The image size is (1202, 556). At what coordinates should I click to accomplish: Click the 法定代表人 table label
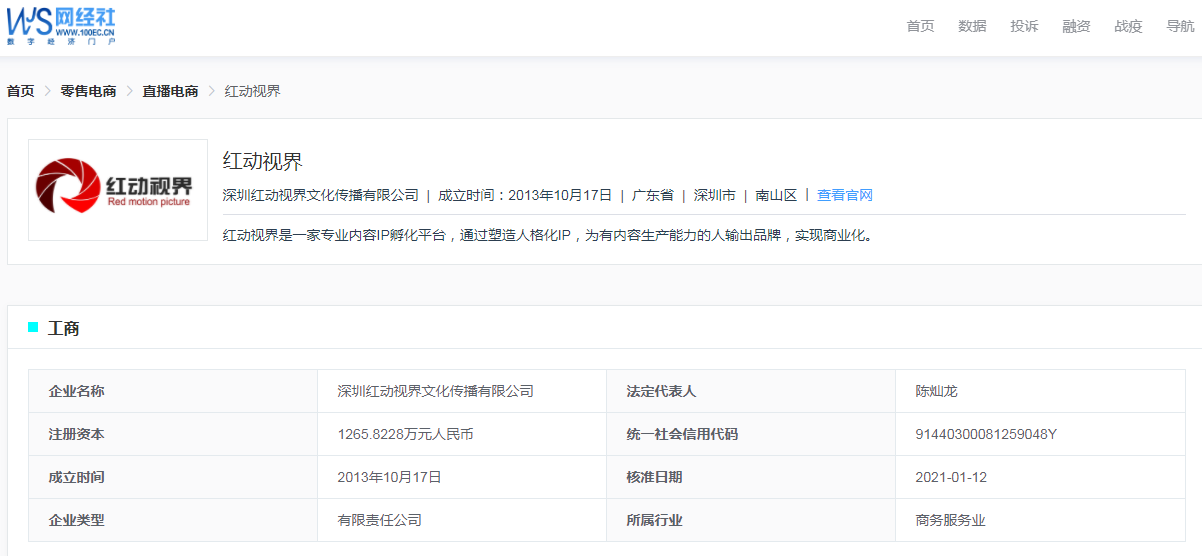(661, 391)
